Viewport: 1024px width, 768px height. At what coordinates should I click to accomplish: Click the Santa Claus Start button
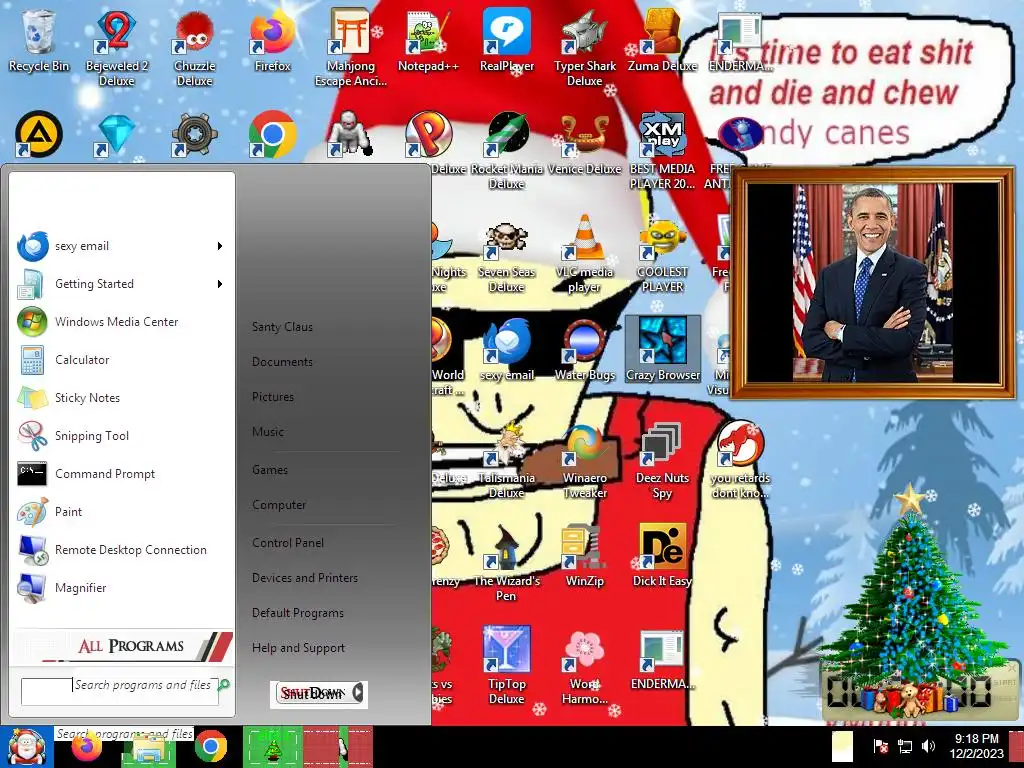(26, 747)
